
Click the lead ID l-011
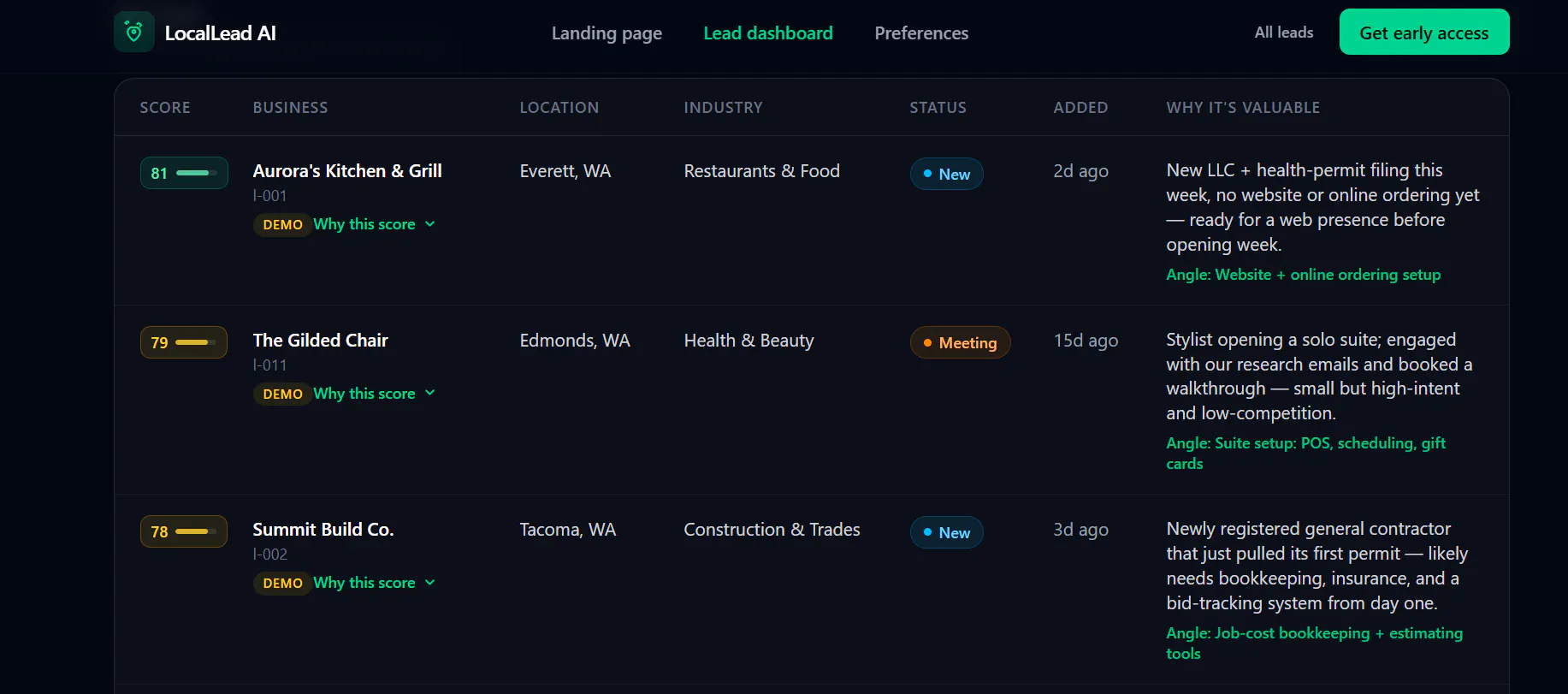click(x=269, y=365)
